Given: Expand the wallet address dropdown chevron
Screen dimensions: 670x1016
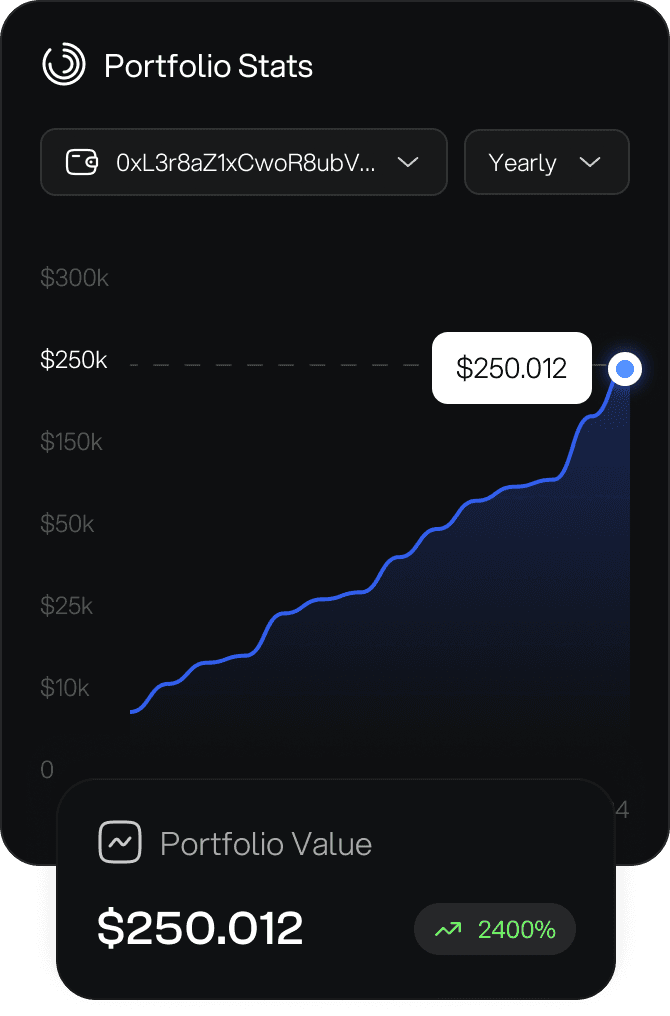Looking at the screenshot, I should pyautogui.click(x=408, y=162).
